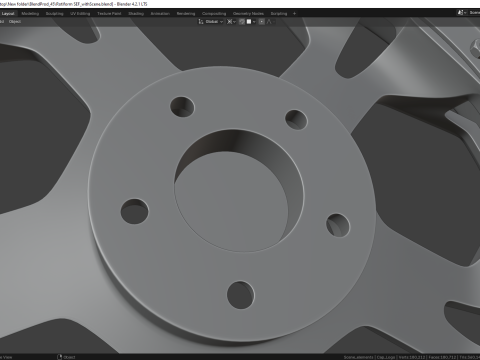Switch to the Animation workspace tab
The image size is (480, 360).
point(160,14)
